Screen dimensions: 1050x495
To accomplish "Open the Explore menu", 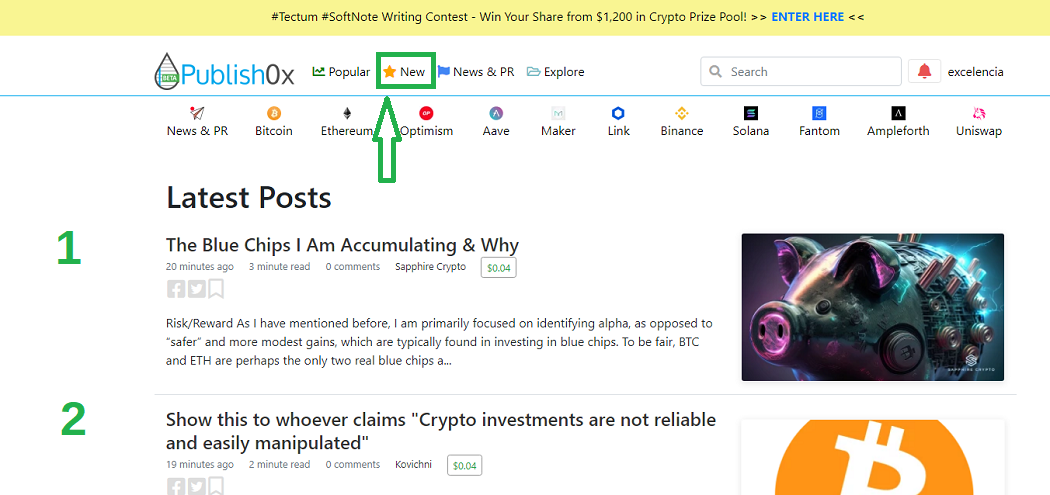I will coord(555,72).
